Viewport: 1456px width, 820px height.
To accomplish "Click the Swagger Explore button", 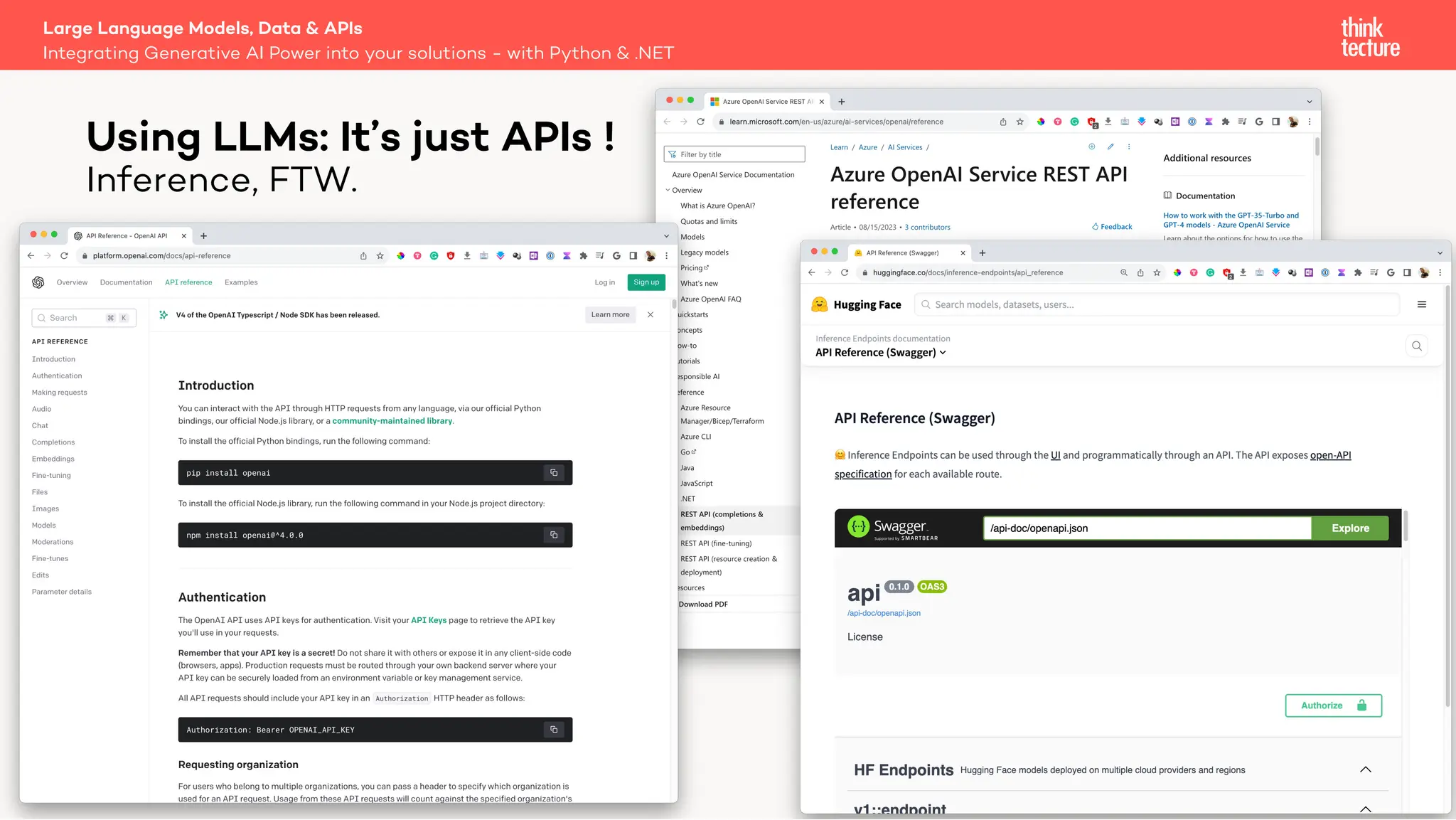I will coord(1350,528).
